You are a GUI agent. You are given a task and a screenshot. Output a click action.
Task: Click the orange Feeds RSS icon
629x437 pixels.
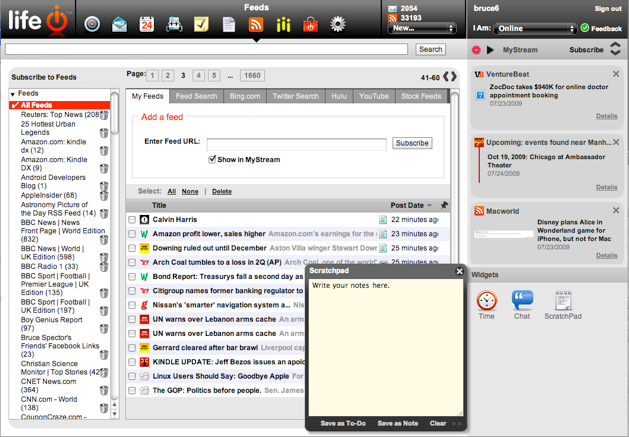pyautogui.click(x=256, y=24)
